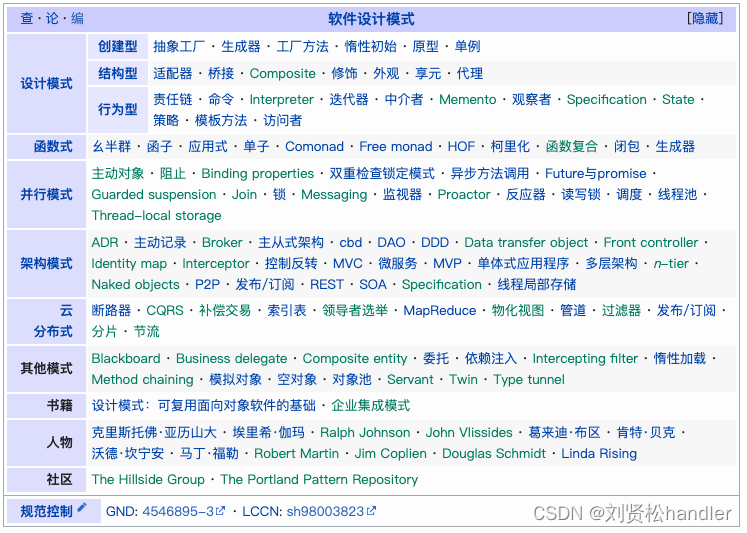The width and height of the screenshot is (747, 533).
Task: Open the Ralph Johnson link
Action: click(x=365, y=432)
